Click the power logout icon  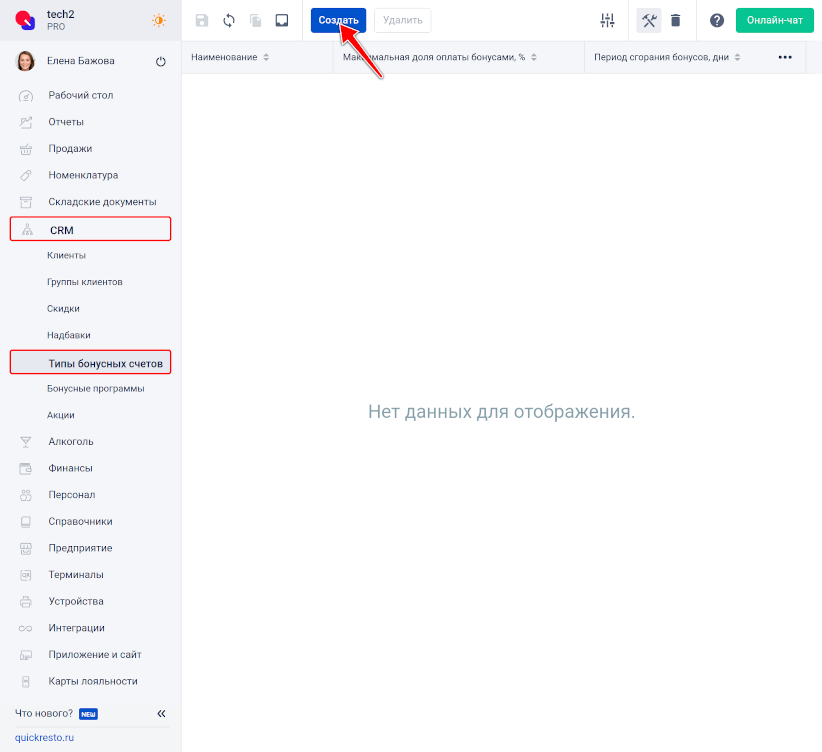tap(160, 61)
